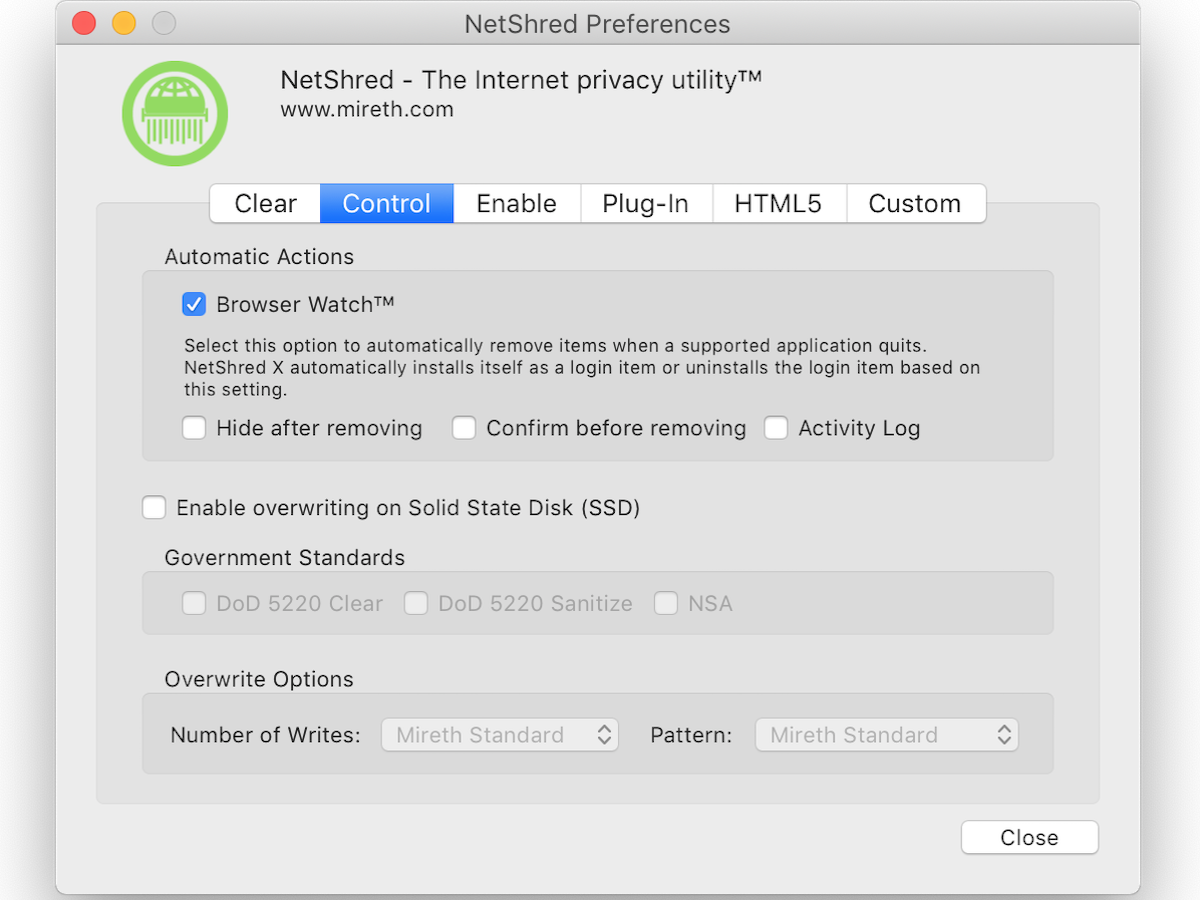Turn on the Activity Log checkbox
This screenshot has height=900, width=1200.
776,429
